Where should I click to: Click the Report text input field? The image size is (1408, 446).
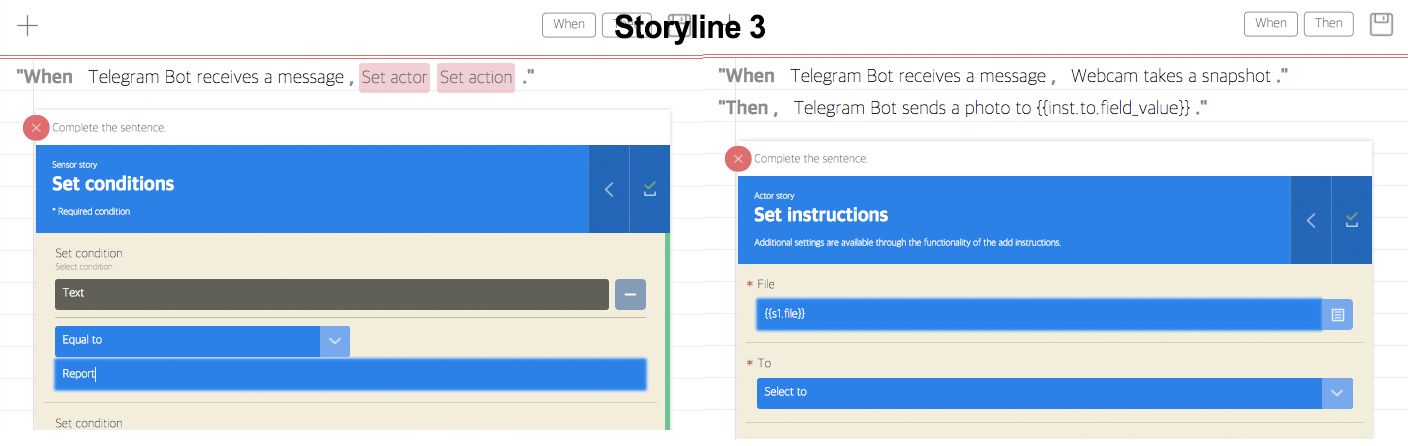pyautogui.click(x=350, y=375)
